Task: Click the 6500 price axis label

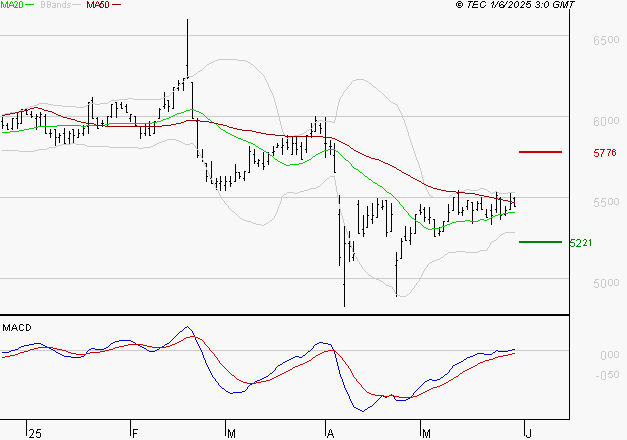Action: [x=606, y=40]
